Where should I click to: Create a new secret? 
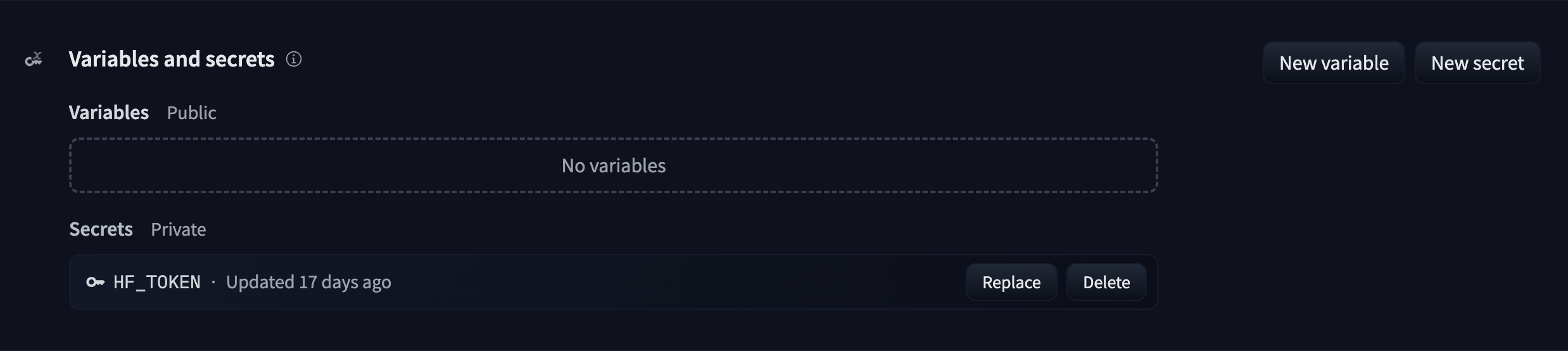click(1477, 63)
